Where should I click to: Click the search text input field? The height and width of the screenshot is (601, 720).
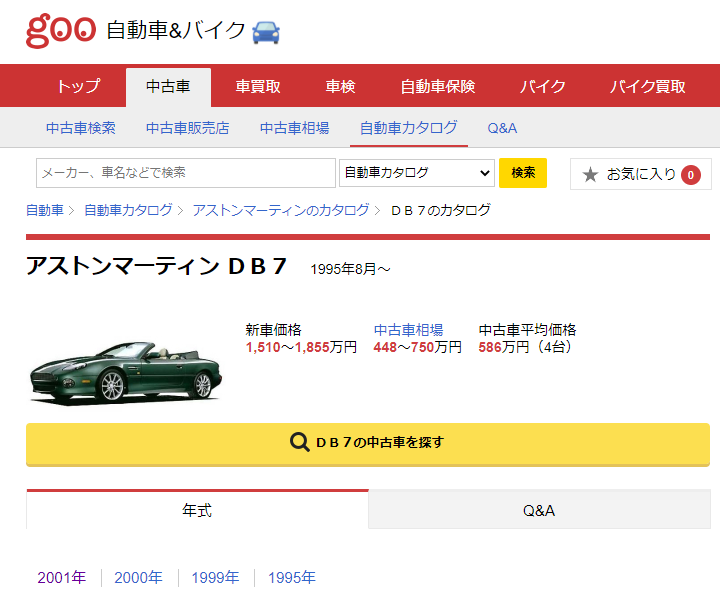186,173
